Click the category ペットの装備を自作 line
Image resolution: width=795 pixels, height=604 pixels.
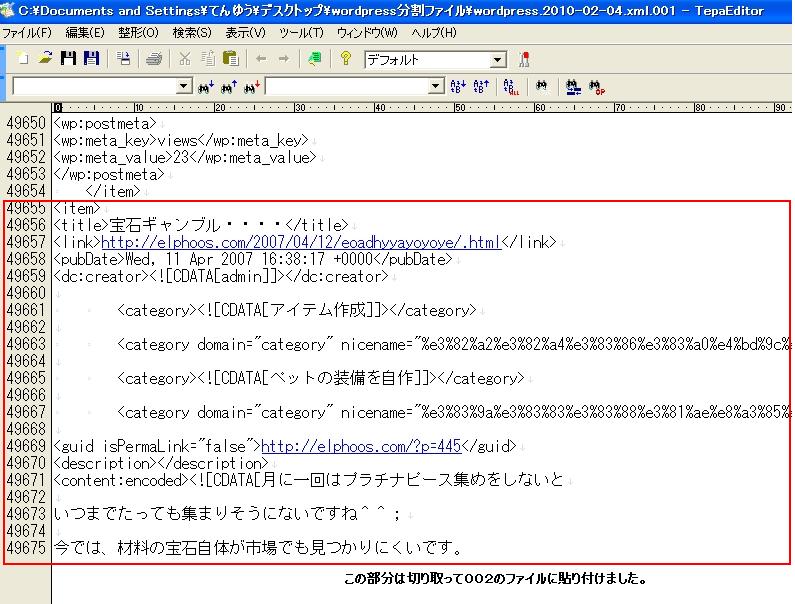[x=320, y=378]
